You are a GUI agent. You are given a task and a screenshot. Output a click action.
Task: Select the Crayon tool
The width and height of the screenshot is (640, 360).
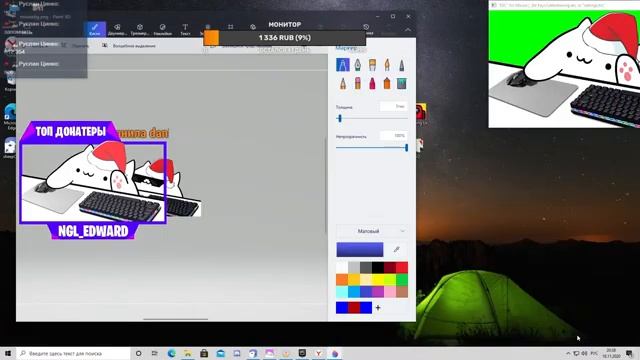pos(372,83)
